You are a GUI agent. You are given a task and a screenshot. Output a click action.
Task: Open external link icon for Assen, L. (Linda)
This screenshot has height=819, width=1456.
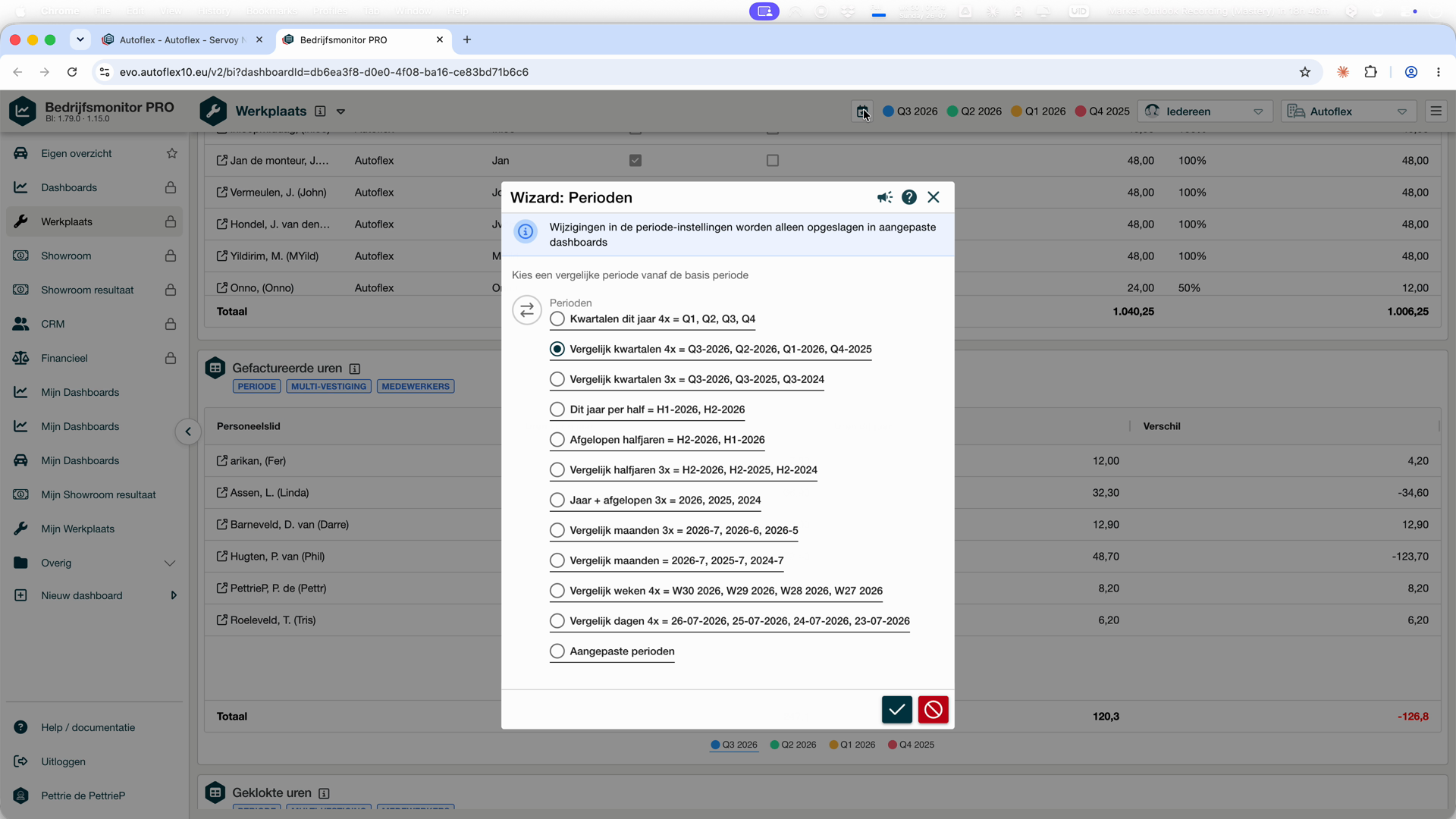click(222, 492)
